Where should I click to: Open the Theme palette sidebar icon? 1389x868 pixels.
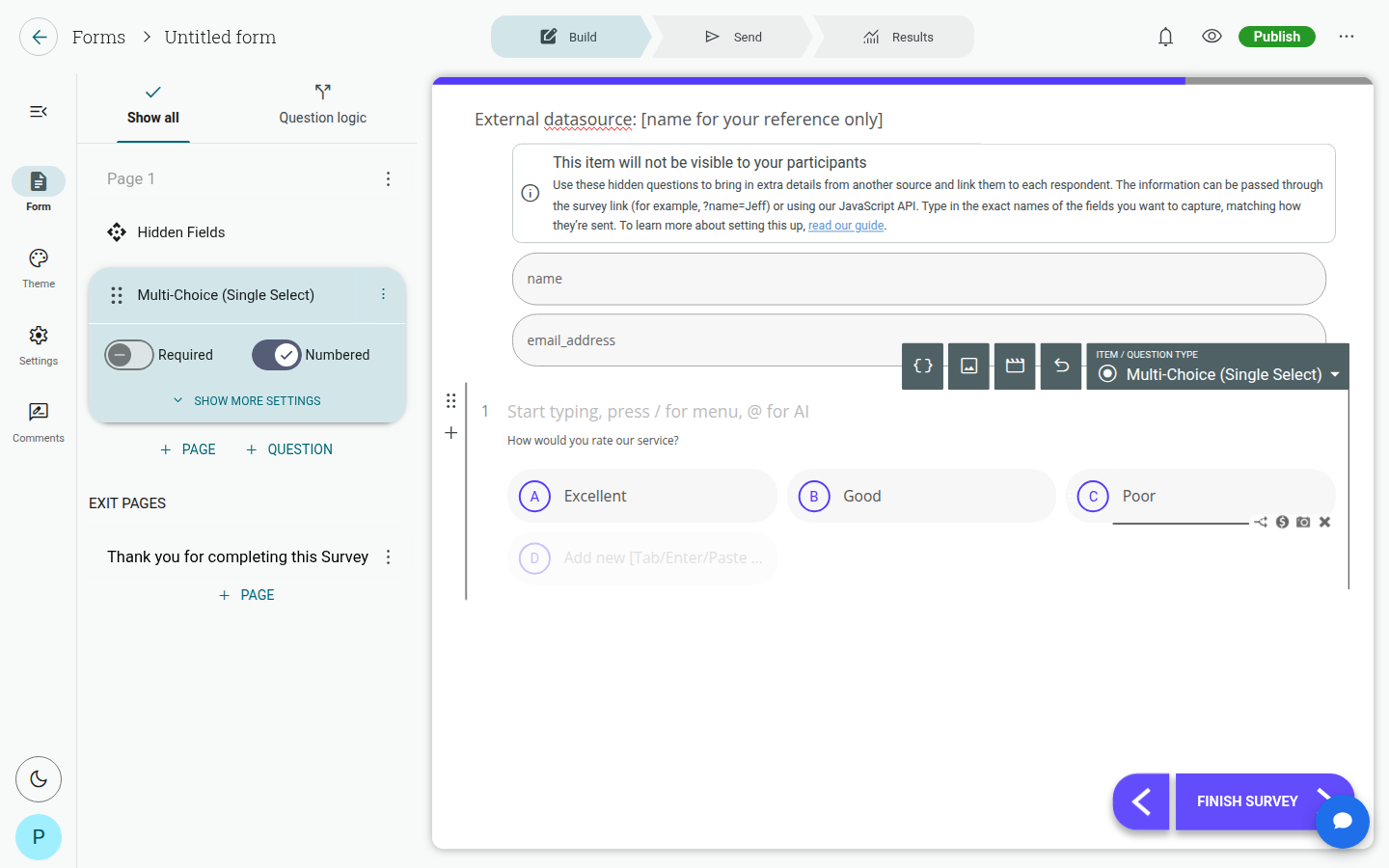point(39,258)
